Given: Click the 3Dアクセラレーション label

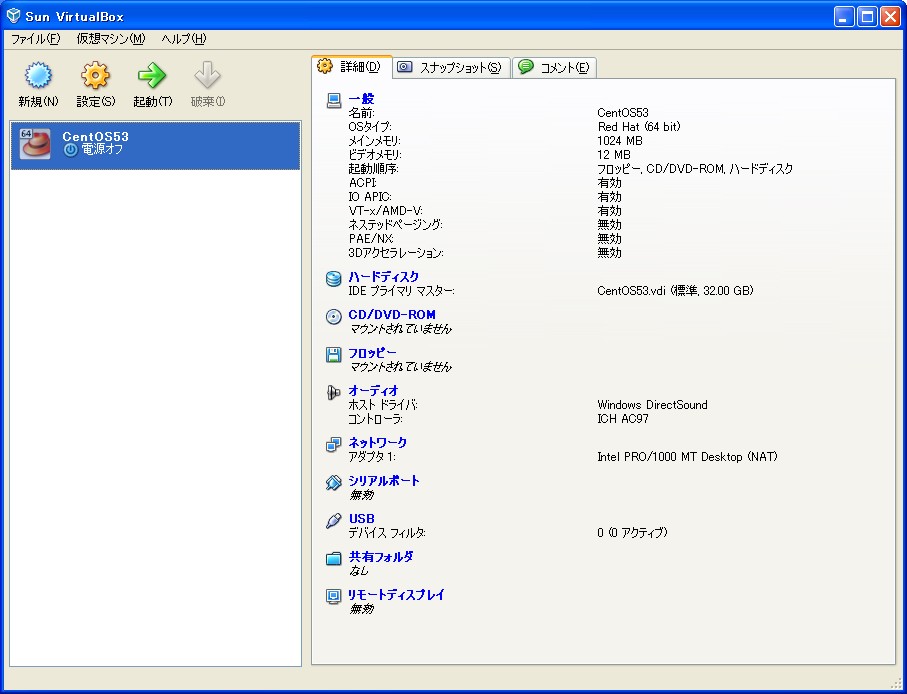Looking at the screenshot, I should tap(396, 253).
